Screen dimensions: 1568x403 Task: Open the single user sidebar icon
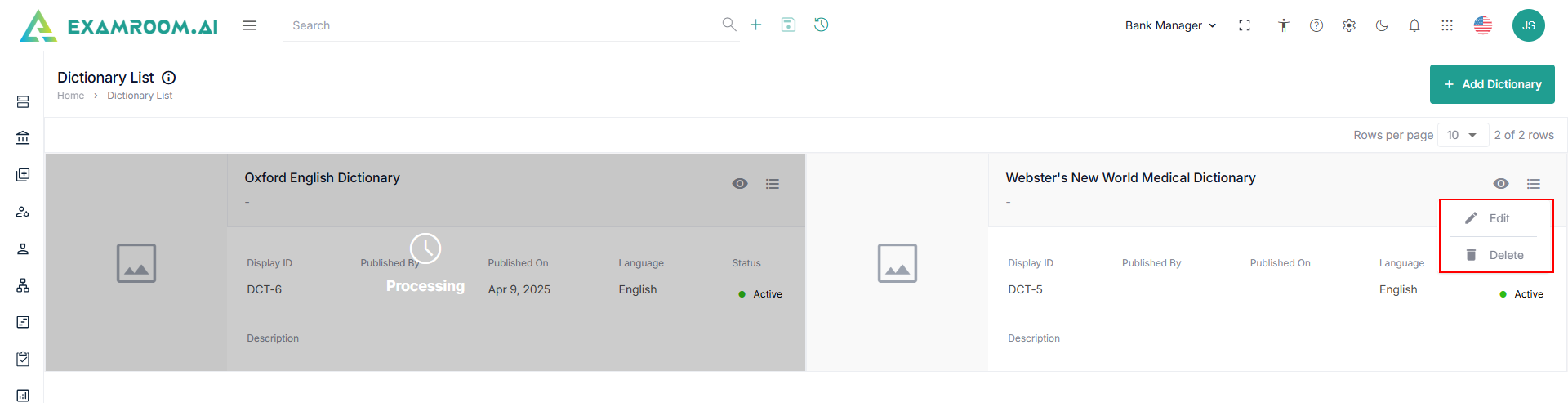(x=23, y=249)
